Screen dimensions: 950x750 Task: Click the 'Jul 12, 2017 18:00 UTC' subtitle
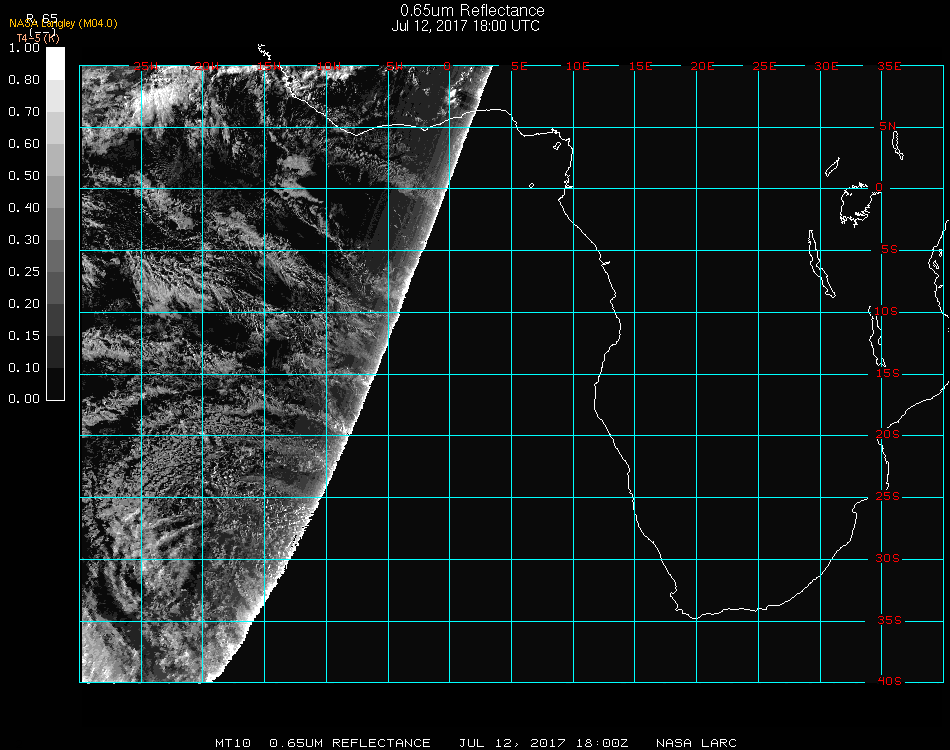(x=465, y=26)
